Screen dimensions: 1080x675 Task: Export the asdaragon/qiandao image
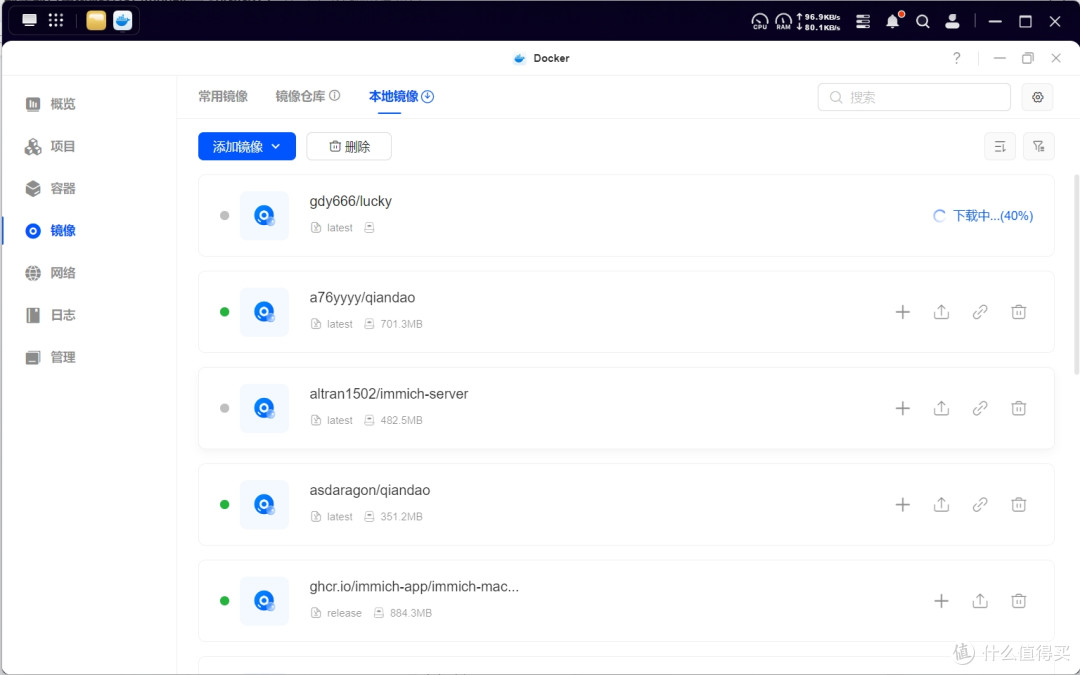941,505
